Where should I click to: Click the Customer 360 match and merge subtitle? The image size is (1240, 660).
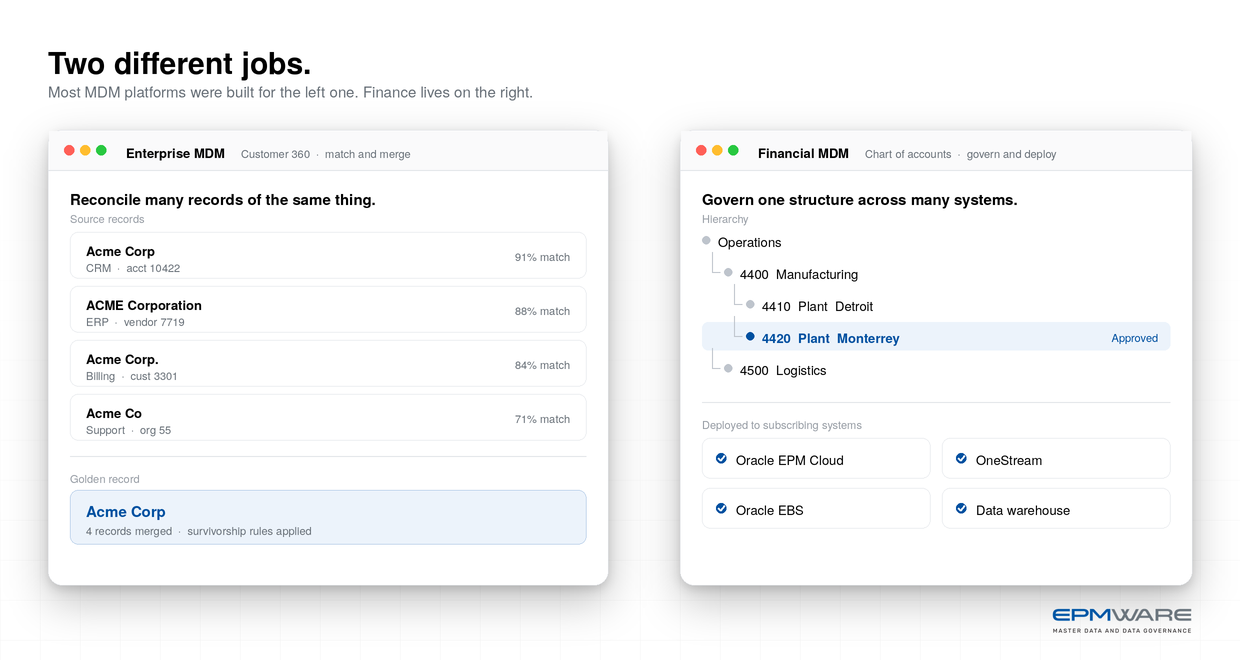tap(326, 155)
